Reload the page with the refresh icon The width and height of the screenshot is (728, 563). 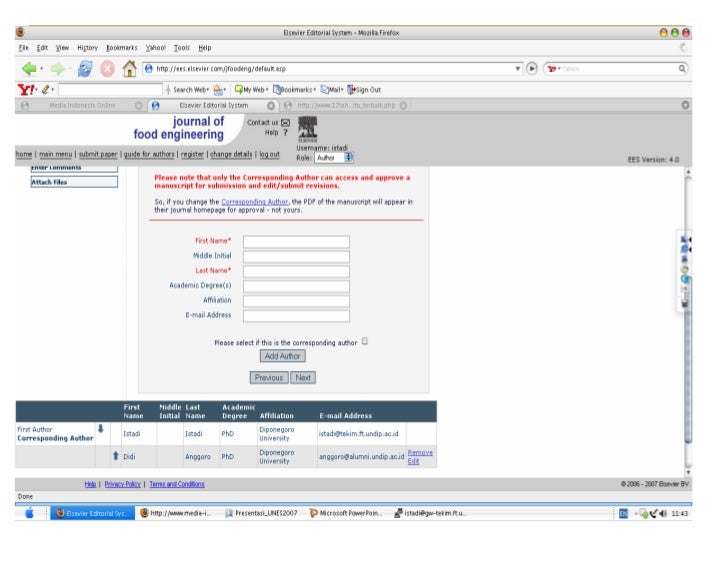click(x=85, y=69)
